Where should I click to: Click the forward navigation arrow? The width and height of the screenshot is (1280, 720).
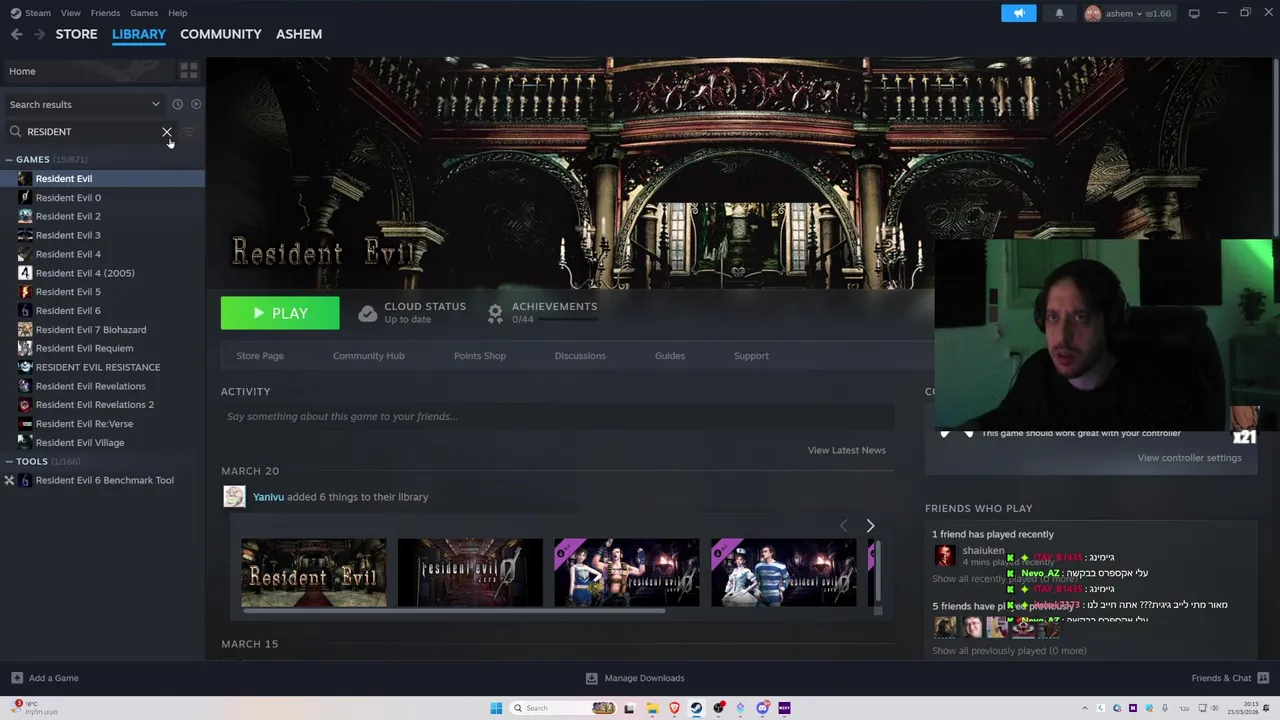[39, 34]
